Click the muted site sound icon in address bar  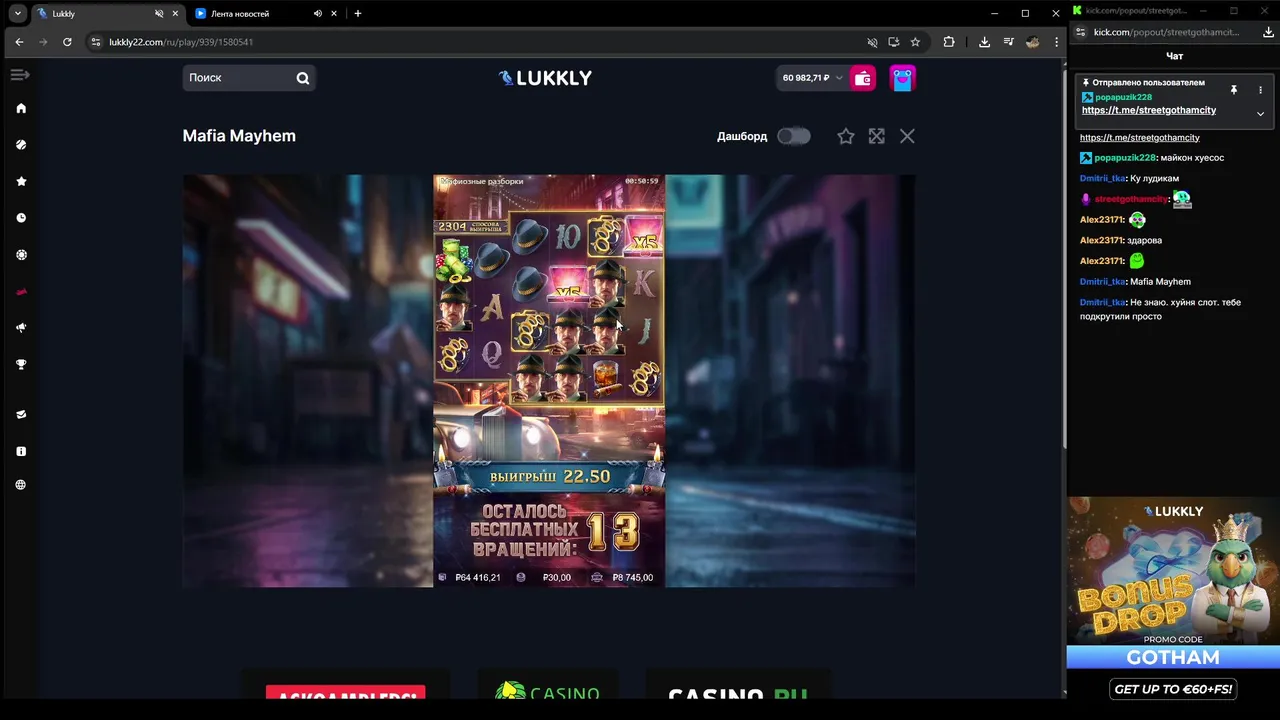tap(872, 42)
